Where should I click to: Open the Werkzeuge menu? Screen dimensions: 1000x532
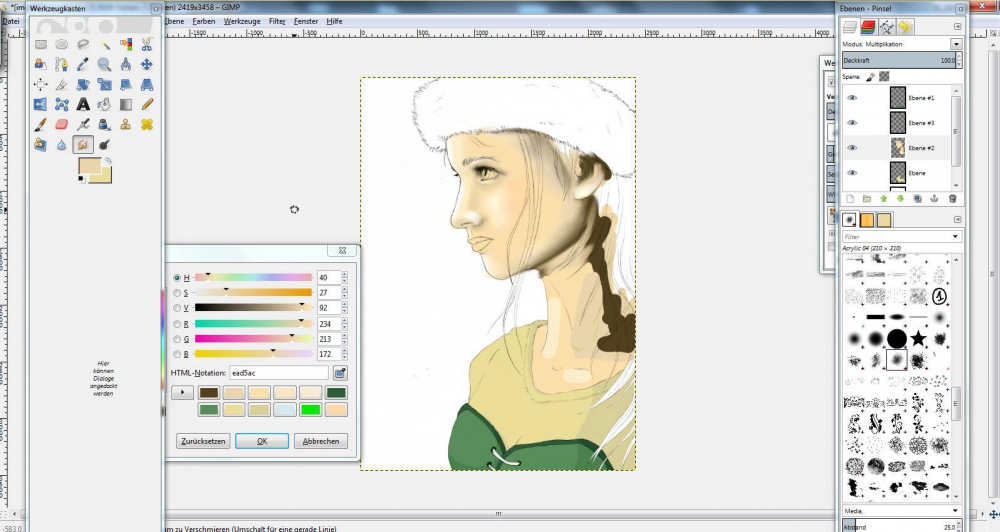coord(242,21)
